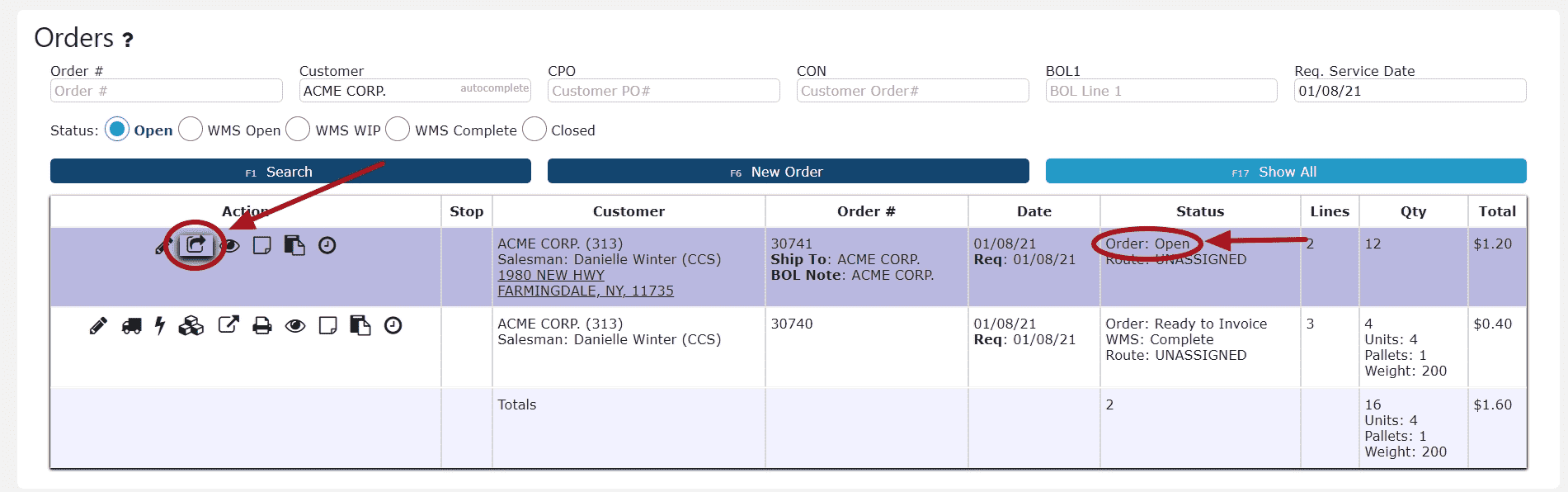Viewport: 1568px width, 492px height.
Task: Click the Customer autocomplete field
Action: (x=415, y=90)
